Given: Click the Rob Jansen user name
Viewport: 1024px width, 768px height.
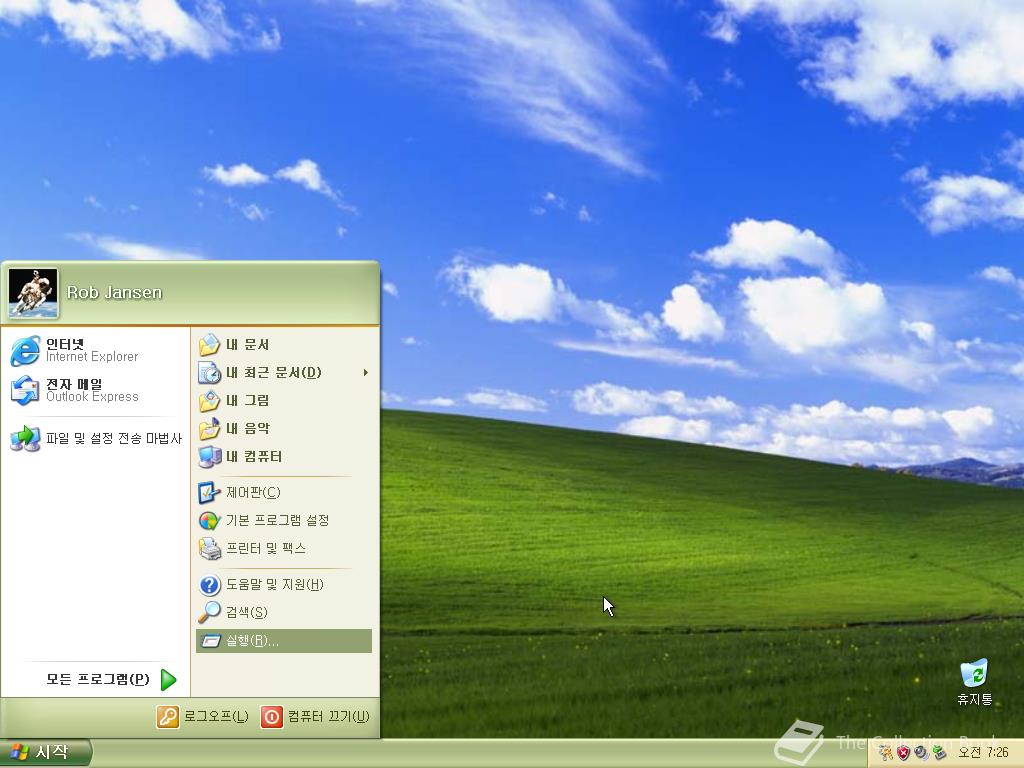Looking at the screenshot, I should tap(114, 293).
